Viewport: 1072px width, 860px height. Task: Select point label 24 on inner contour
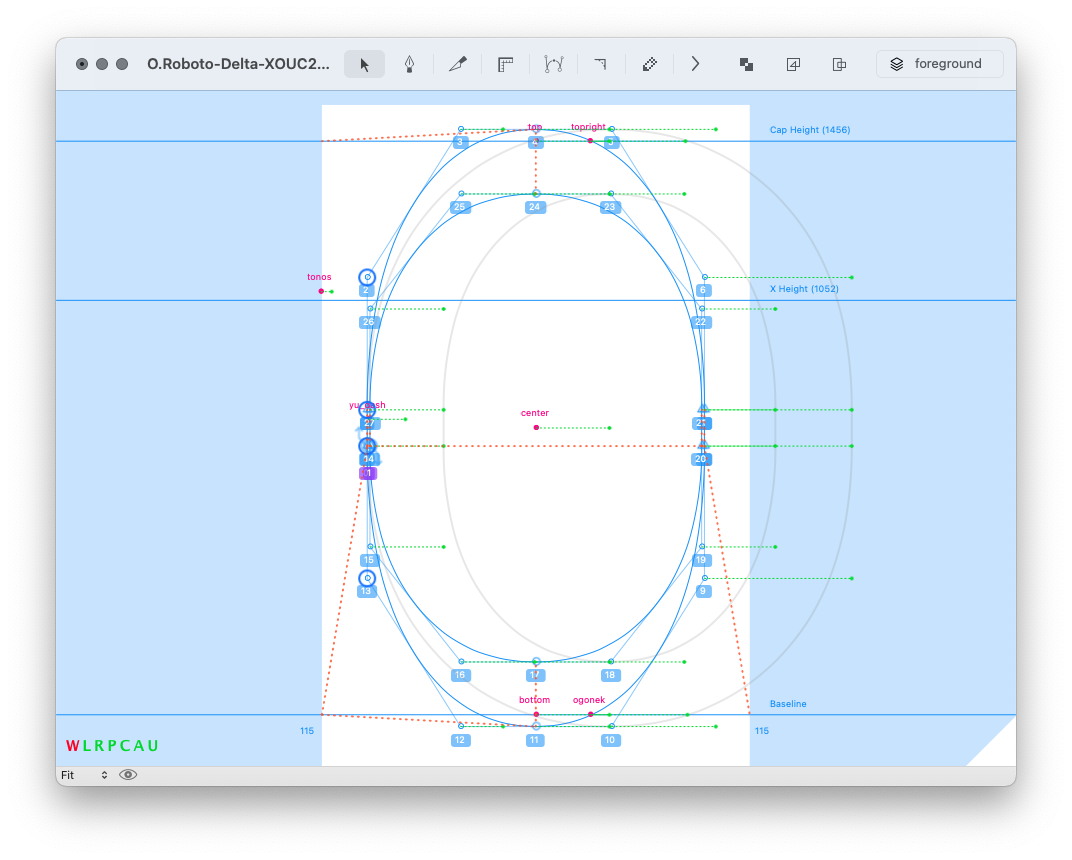(x=534, y=207)
